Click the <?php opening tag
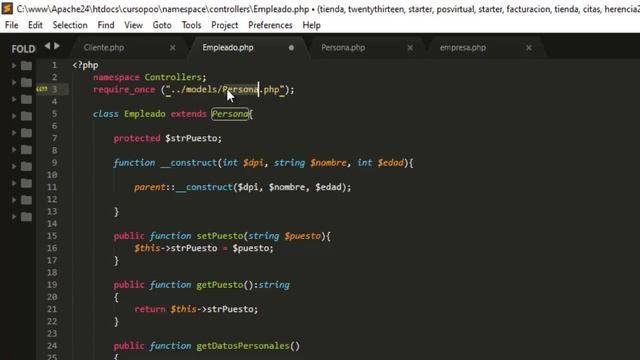The height and width of the screenshot is (360, 640). point(85,65)
